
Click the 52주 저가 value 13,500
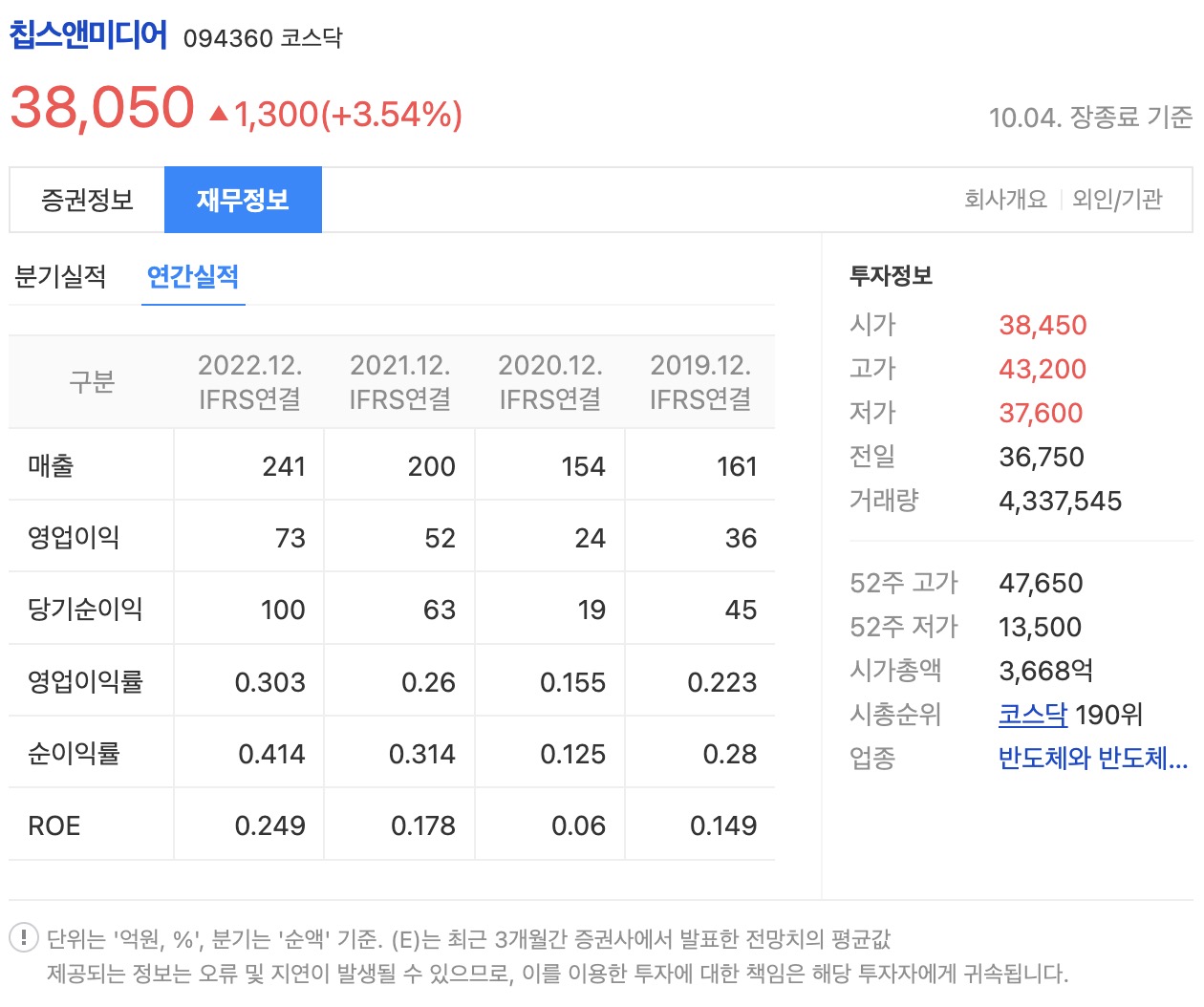(1040, 627)
